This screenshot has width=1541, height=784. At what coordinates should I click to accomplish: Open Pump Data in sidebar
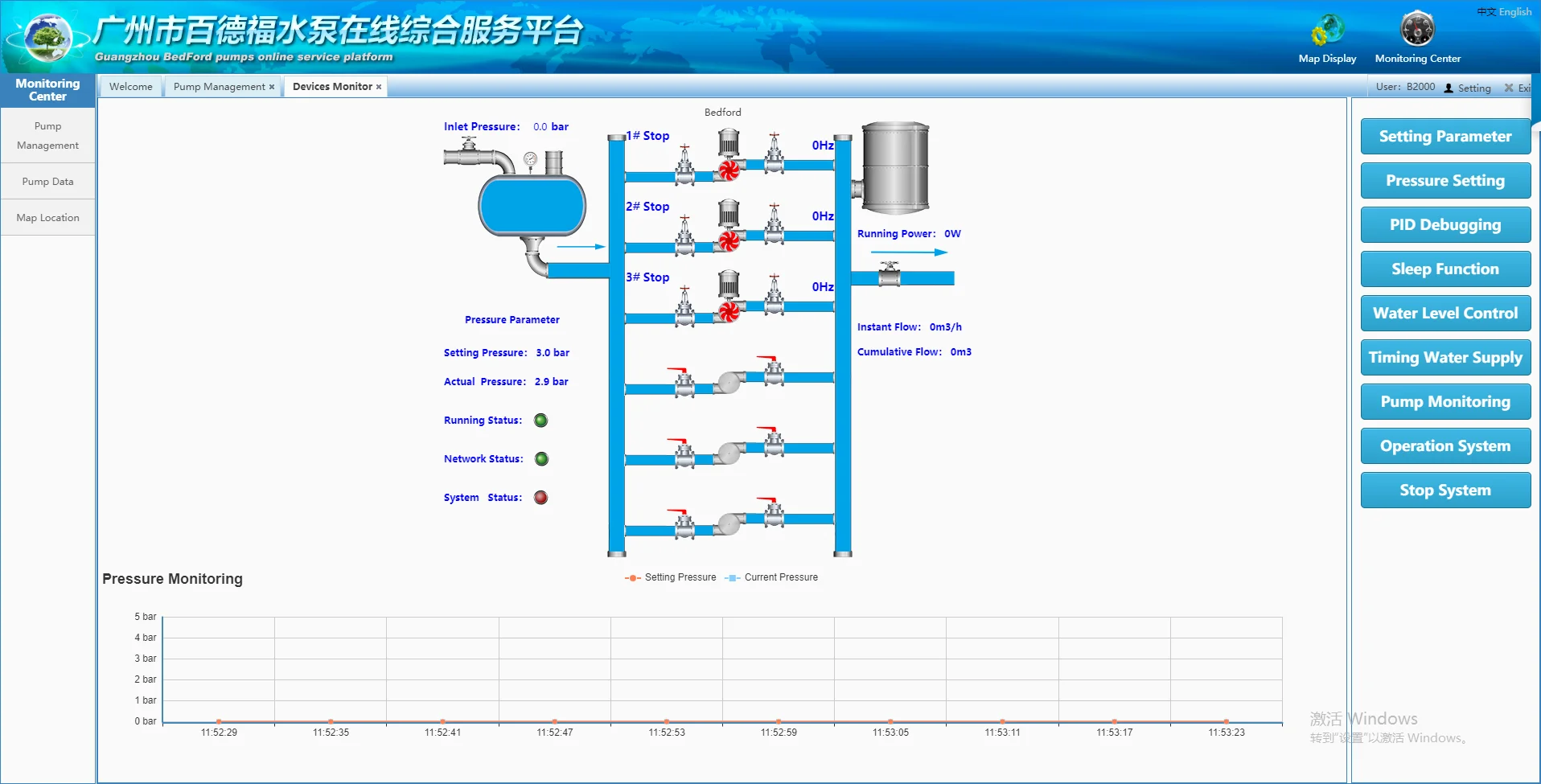coord(47,182)
